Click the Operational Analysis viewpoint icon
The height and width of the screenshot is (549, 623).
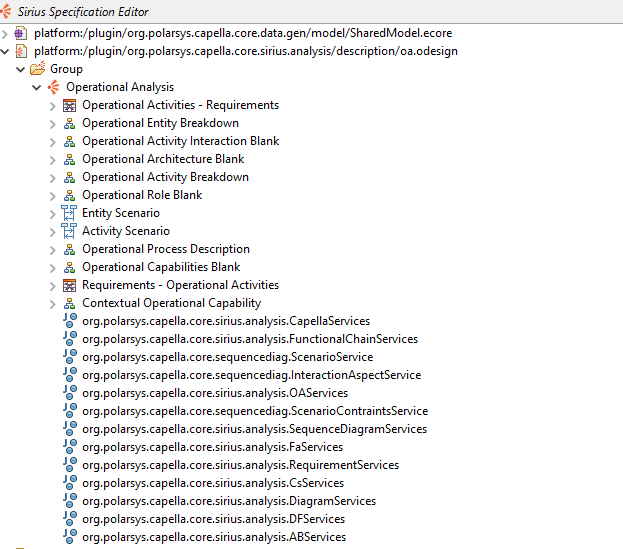coord(54,87)
